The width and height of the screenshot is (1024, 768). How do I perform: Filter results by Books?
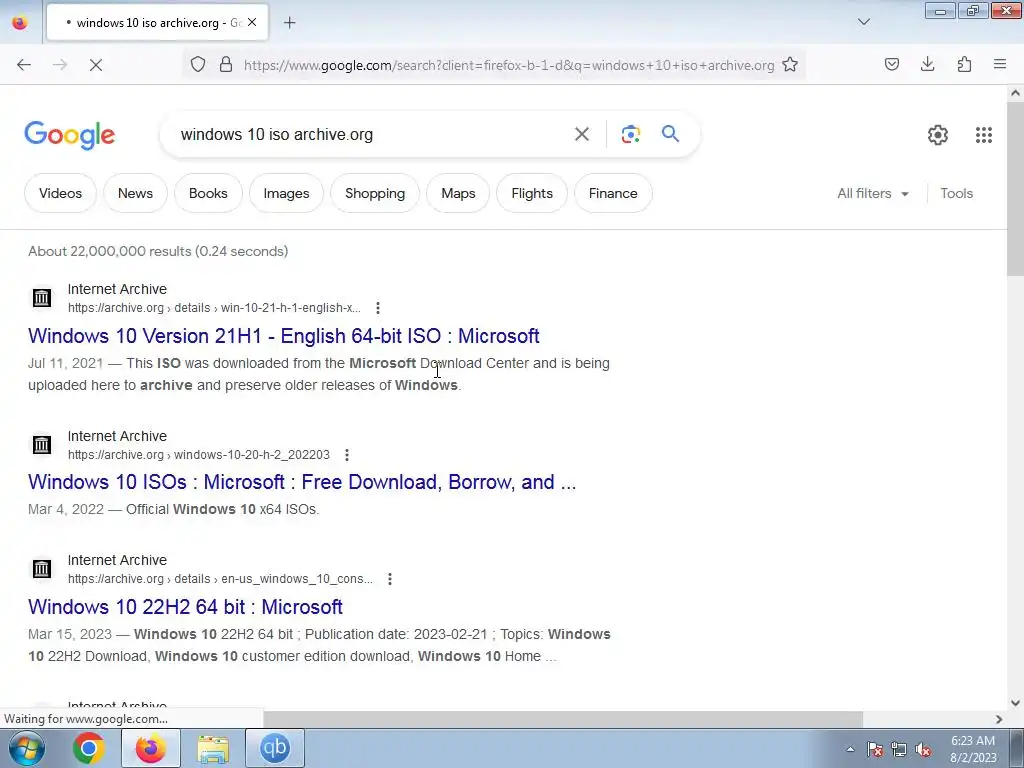(x=208, y=193)
